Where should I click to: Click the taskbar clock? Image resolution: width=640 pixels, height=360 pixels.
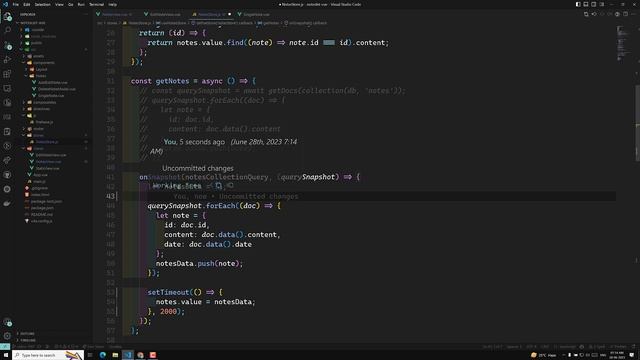[617, 355]
